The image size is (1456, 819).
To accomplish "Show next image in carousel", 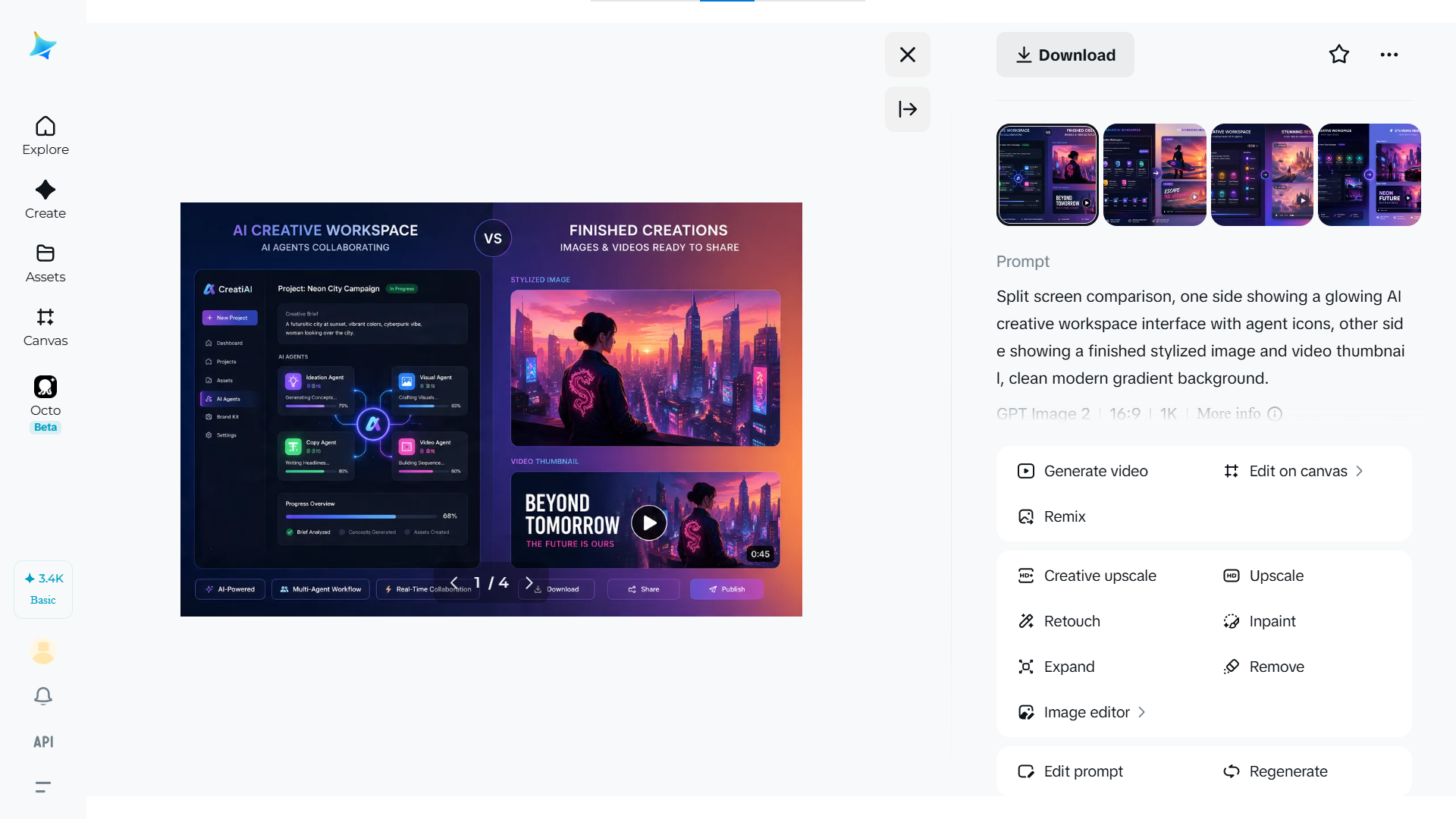I will click(x=529, y=582).
